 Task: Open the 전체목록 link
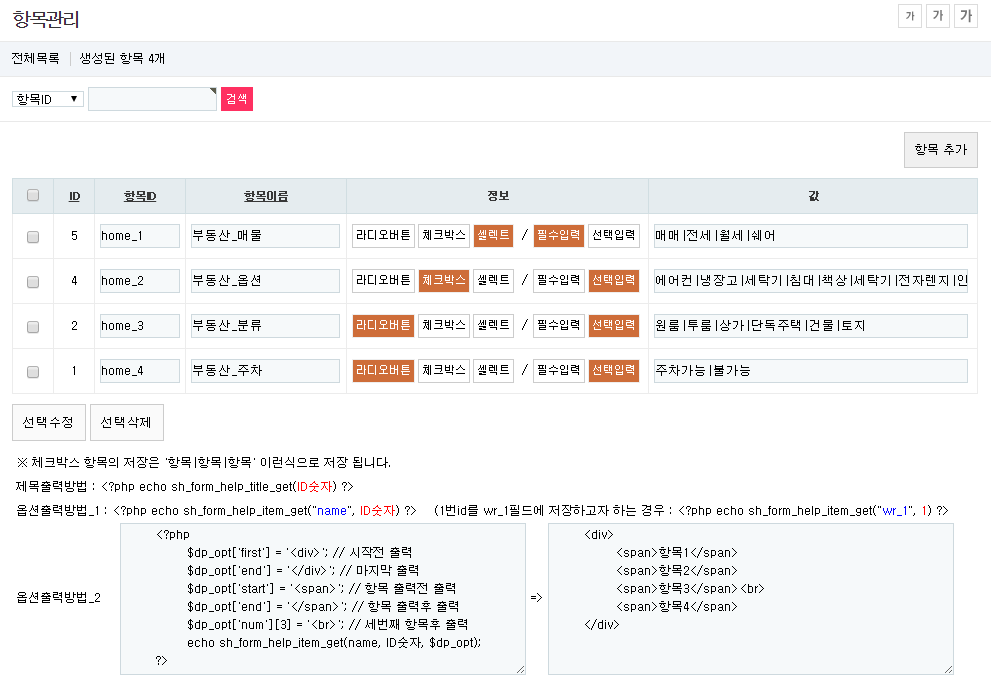point(35,58)
